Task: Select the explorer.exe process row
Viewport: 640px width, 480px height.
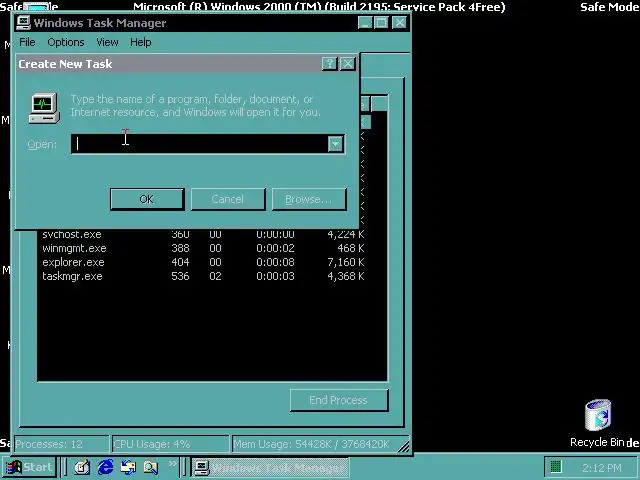Action: [203, 262]
